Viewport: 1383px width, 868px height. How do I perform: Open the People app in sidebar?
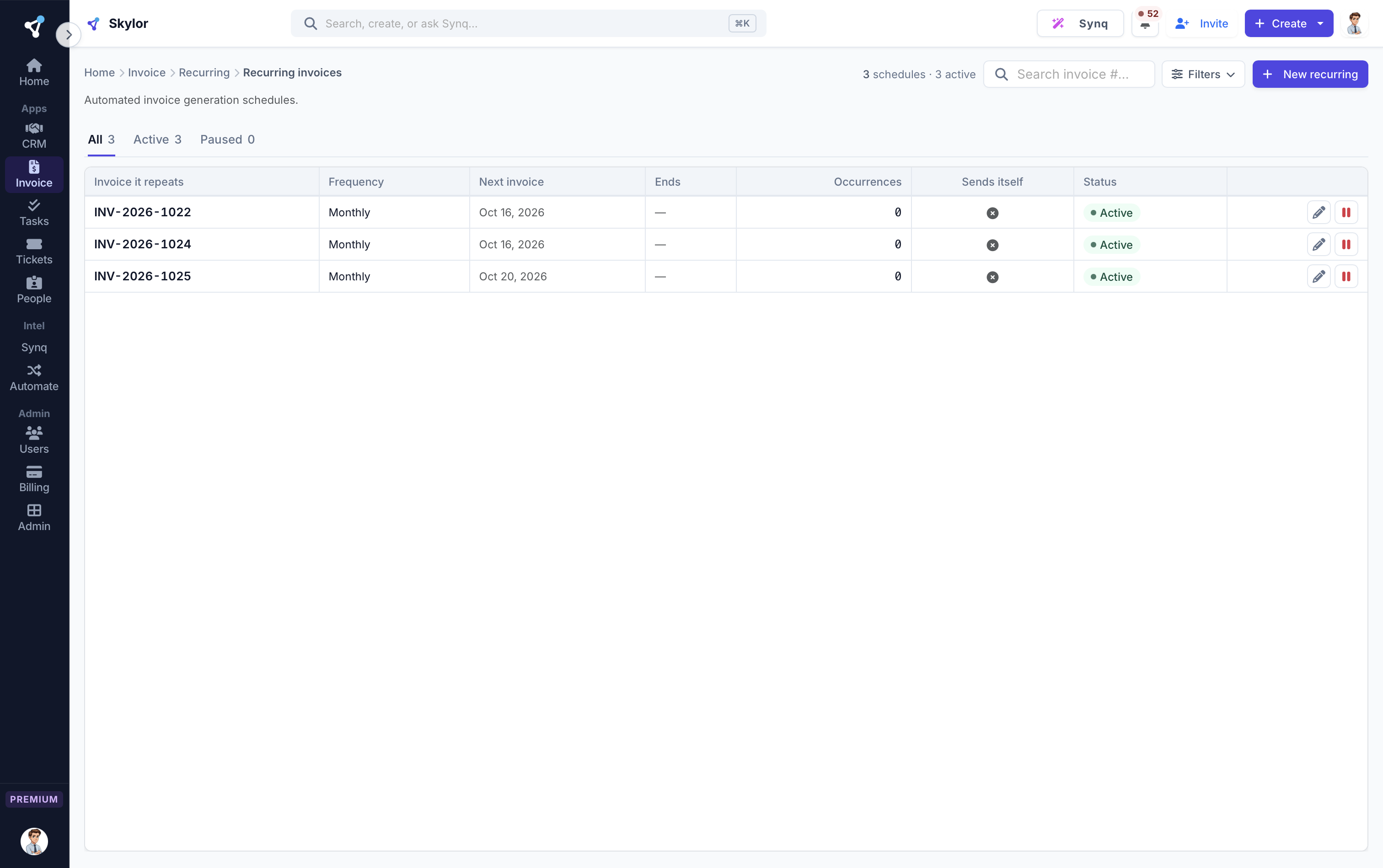(x=34, y=290)
